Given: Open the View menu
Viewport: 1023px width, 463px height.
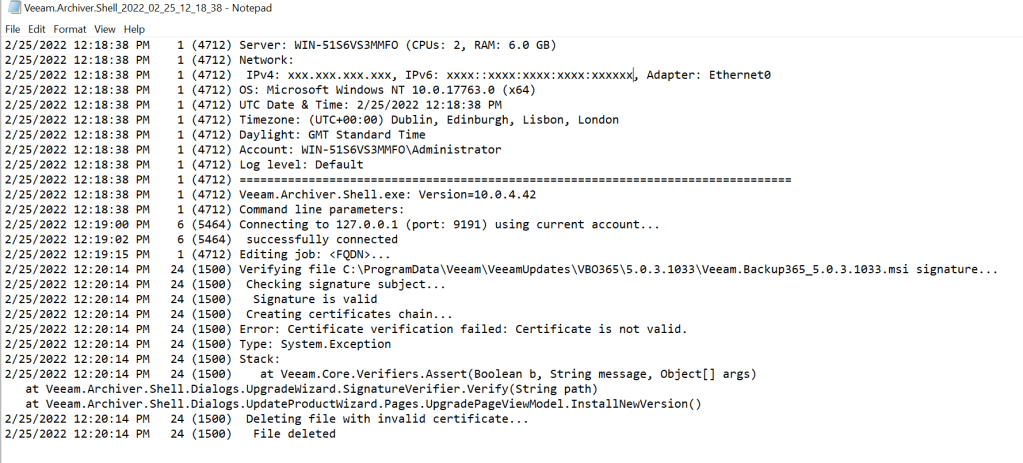Looking at the screenshot, I should (105, 30).
